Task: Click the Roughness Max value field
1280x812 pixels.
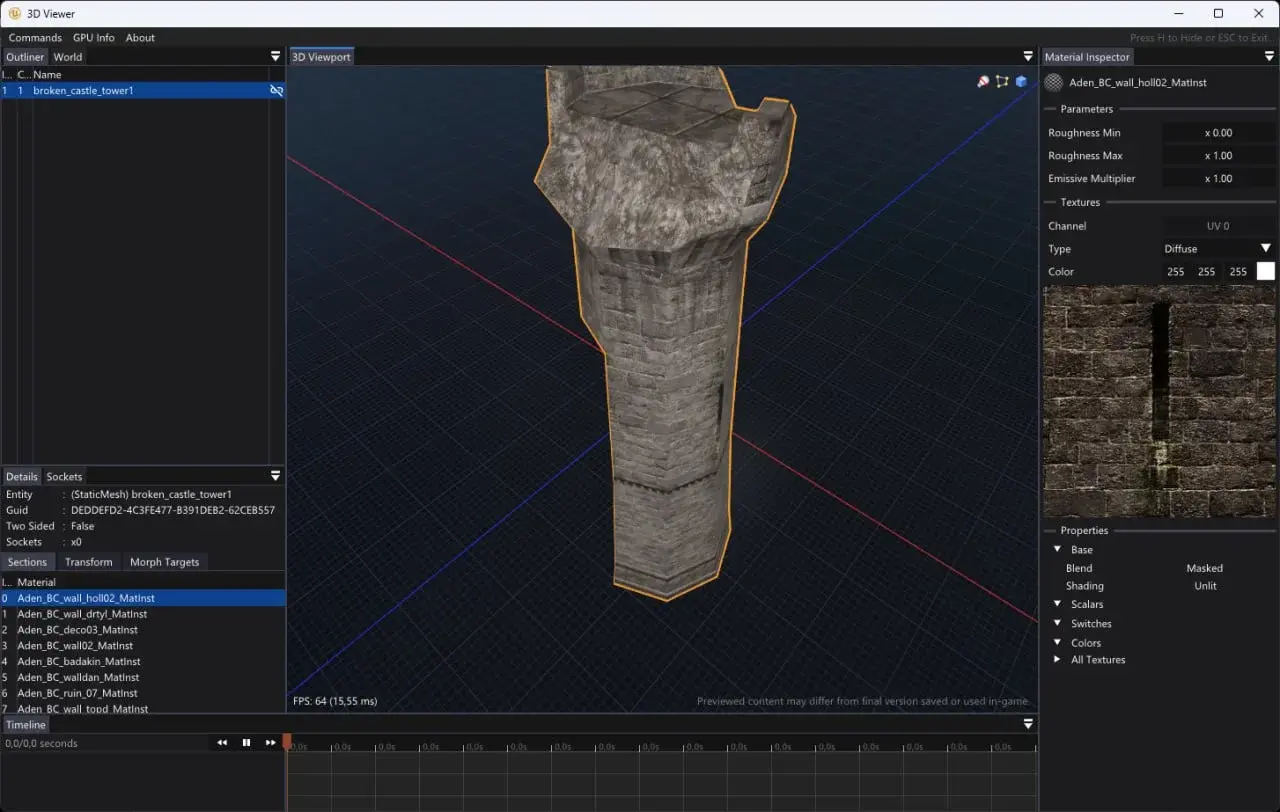Action: 1218,155
